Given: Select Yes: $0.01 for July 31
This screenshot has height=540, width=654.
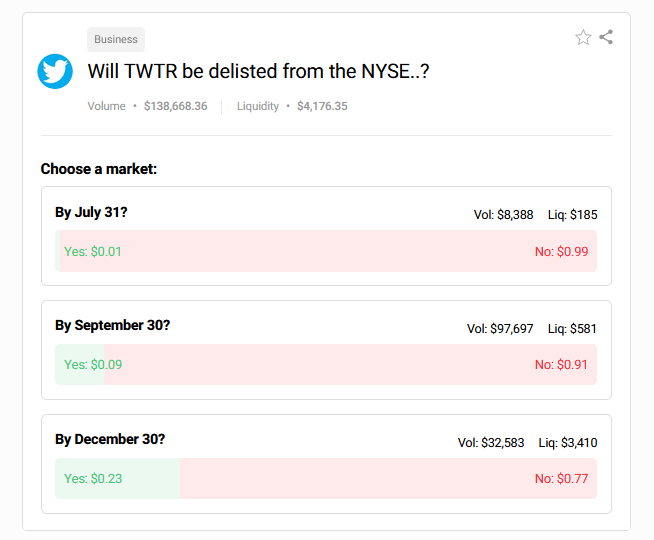Looking at the screenshot, I should 93,251.
